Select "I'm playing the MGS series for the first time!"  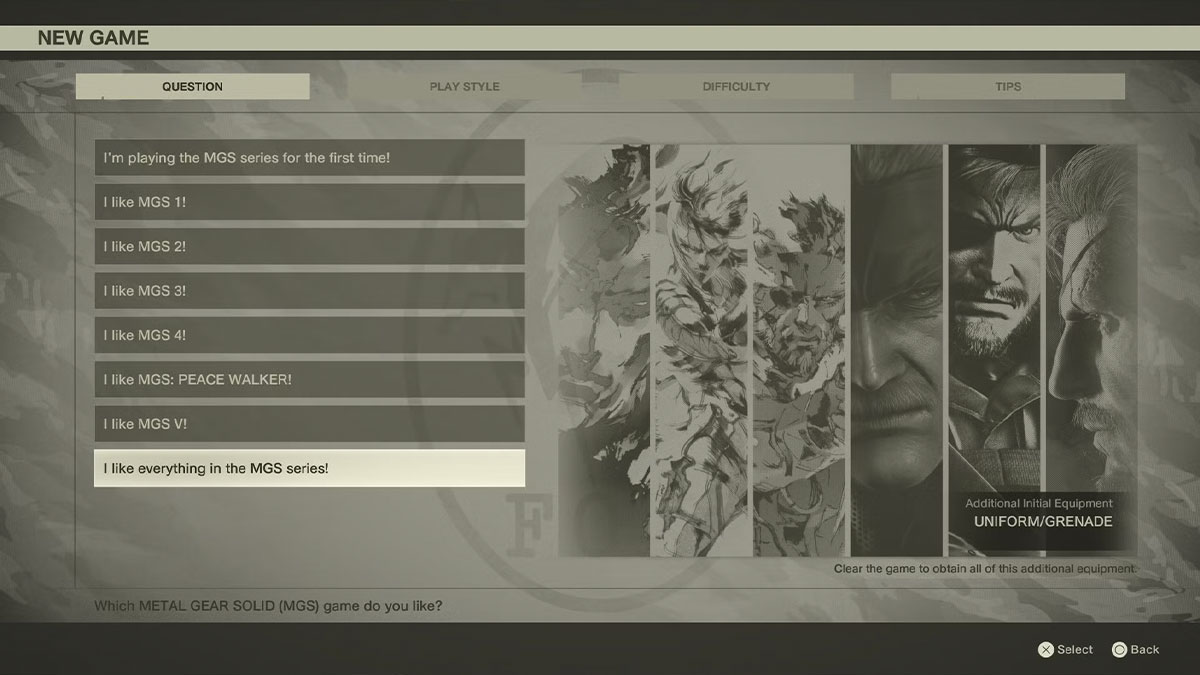pyautogui.click(x=309, y=157)
